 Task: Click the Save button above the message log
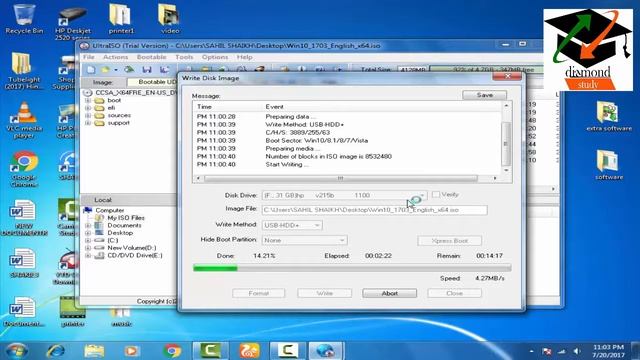(484, 95)
